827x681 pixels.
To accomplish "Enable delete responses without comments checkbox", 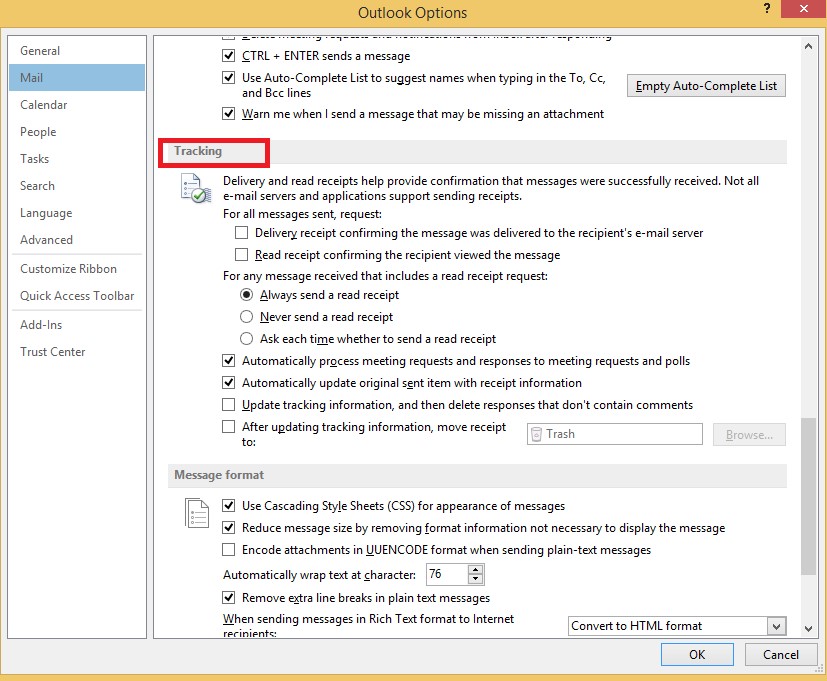I will point(228,405).
